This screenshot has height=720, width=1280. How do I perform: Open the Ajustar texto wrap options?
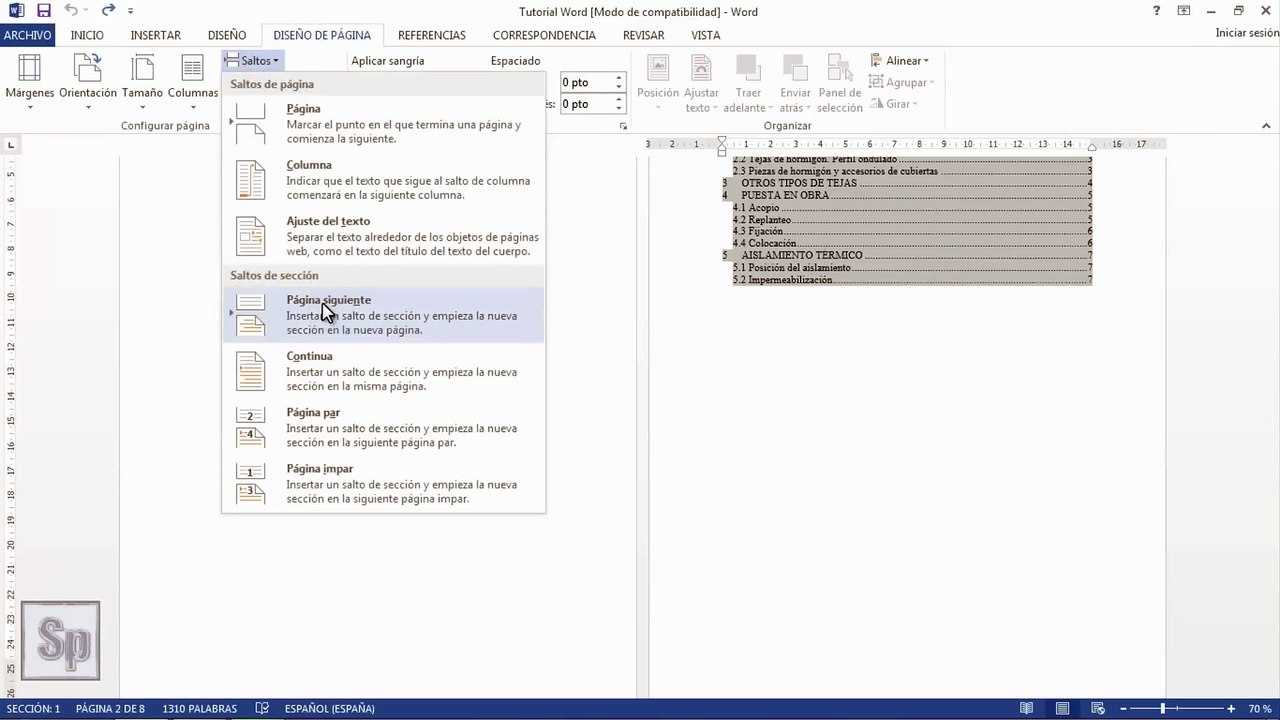(x=701, y=82)
